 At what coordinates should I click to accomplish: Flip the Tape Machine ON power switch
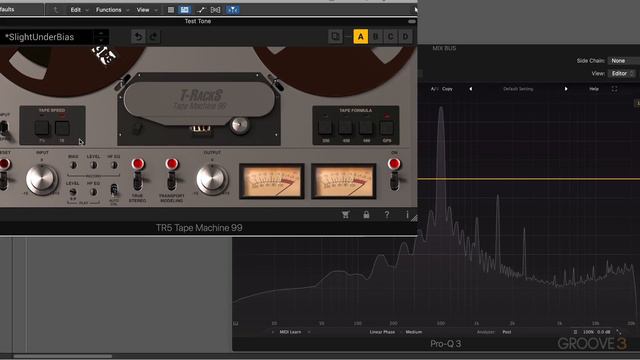394,180
